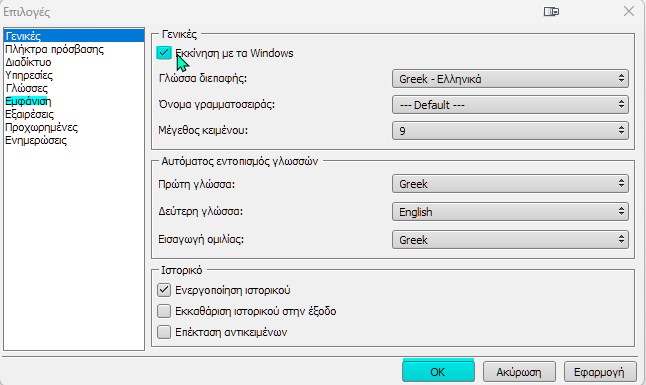Check the Επέκταση αντικειμένων option
This screenshot has width=646, height=385.
coord(164,332)
